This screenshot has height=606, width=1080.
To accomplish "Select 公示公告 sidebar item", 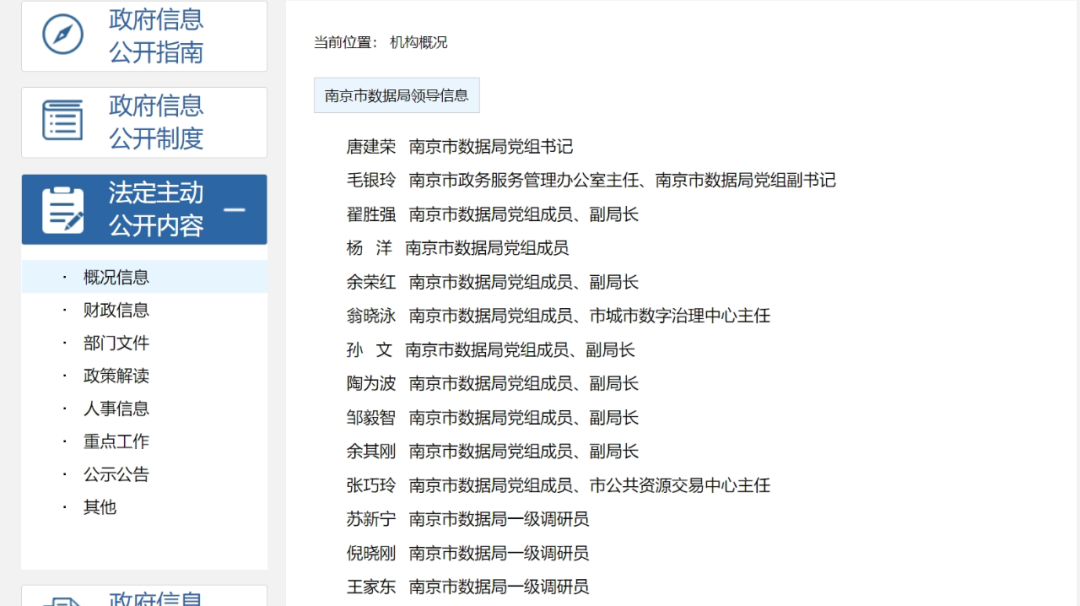I will point(116,474).
